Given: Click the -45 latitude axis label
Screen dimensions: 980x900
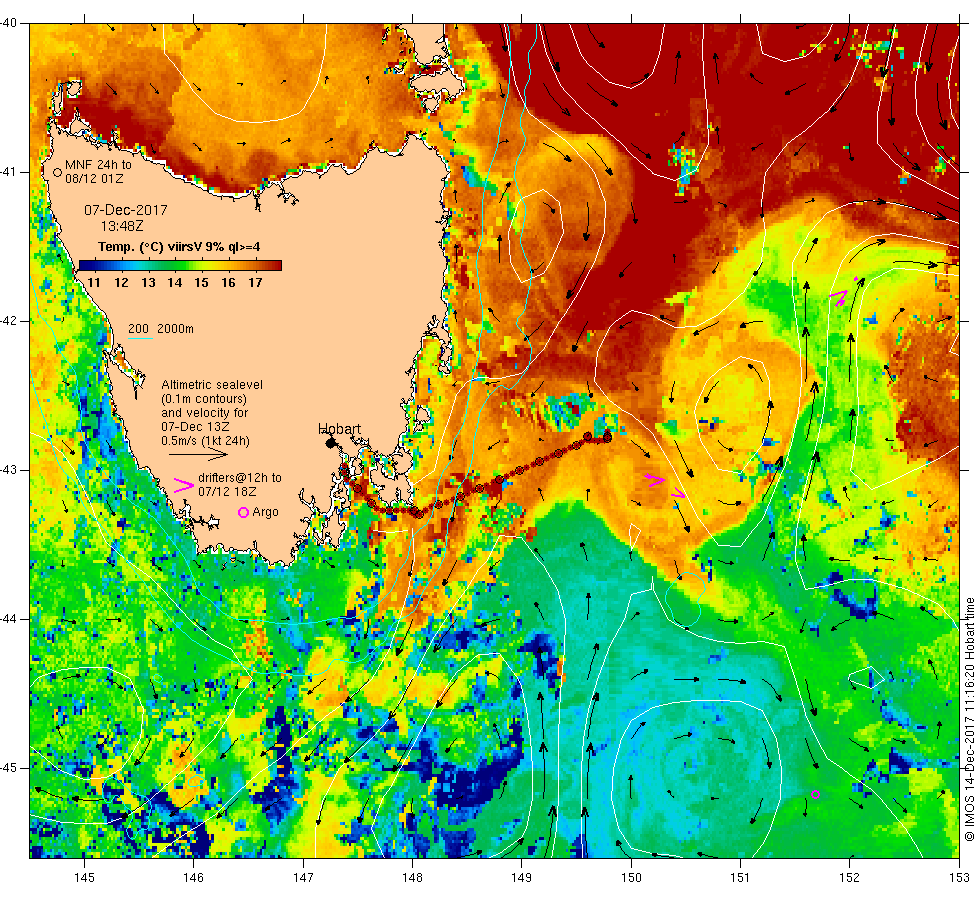Looking at the screenshot, I should click(x=9, y=768).
